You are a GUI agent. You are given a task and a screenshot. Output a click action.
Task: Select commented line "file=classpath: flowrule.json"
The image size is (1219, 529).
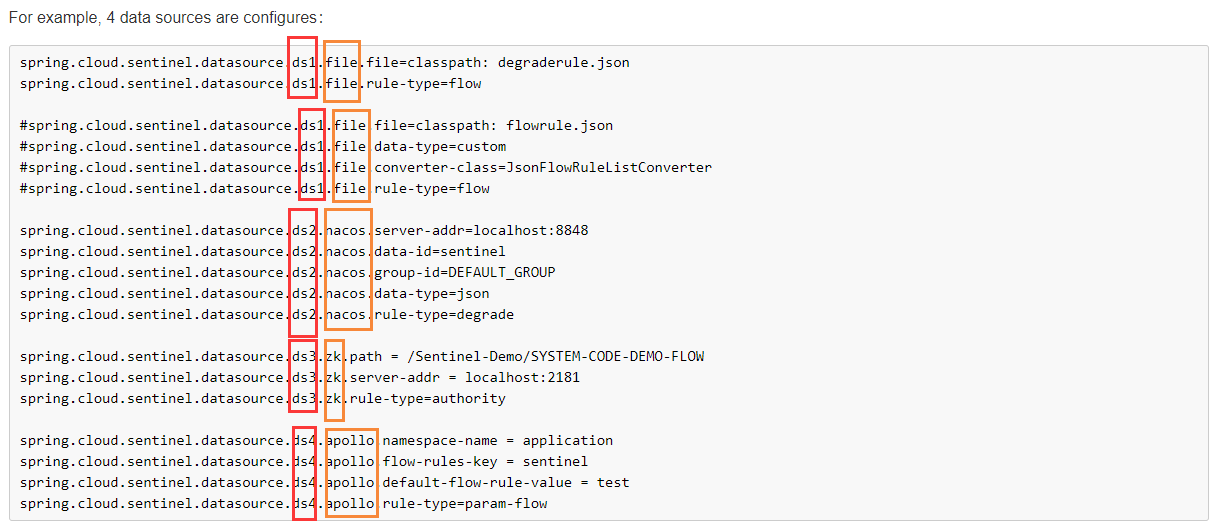tap(316, 126)
